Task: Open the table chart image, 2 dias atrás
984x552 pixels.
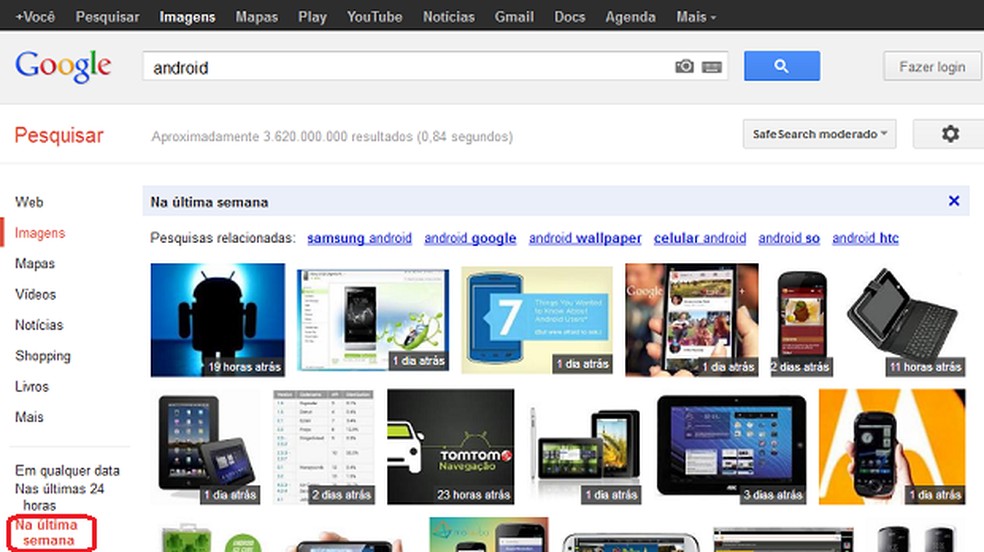Action: (x=324, y=447)
